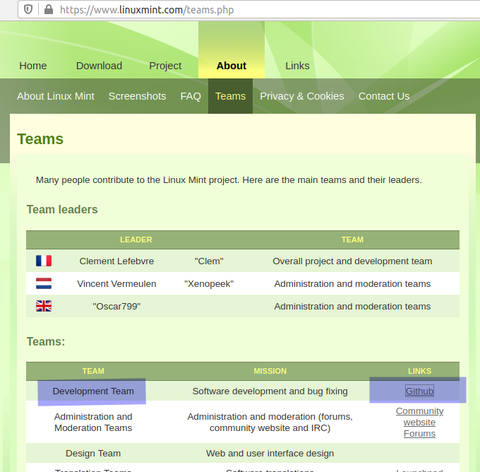Select the Teams submenu tab
Viewport: 480px width, 472px height.
pos(230,96)
